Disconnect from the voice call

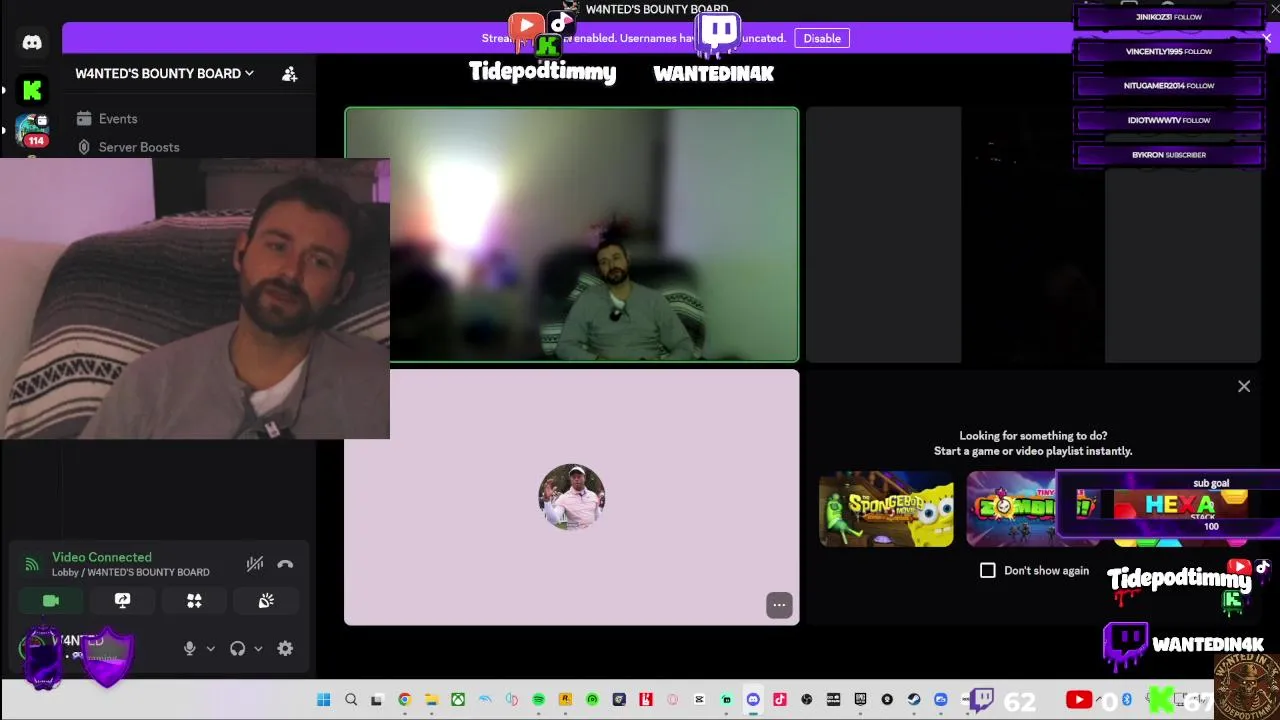[x=285, y=564]
